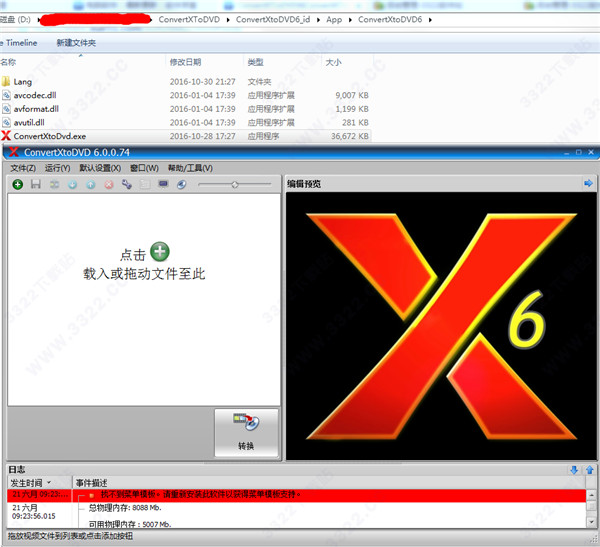Click the burn disc toolbar icon
This screenshot has width=600, height=547.
182,185
